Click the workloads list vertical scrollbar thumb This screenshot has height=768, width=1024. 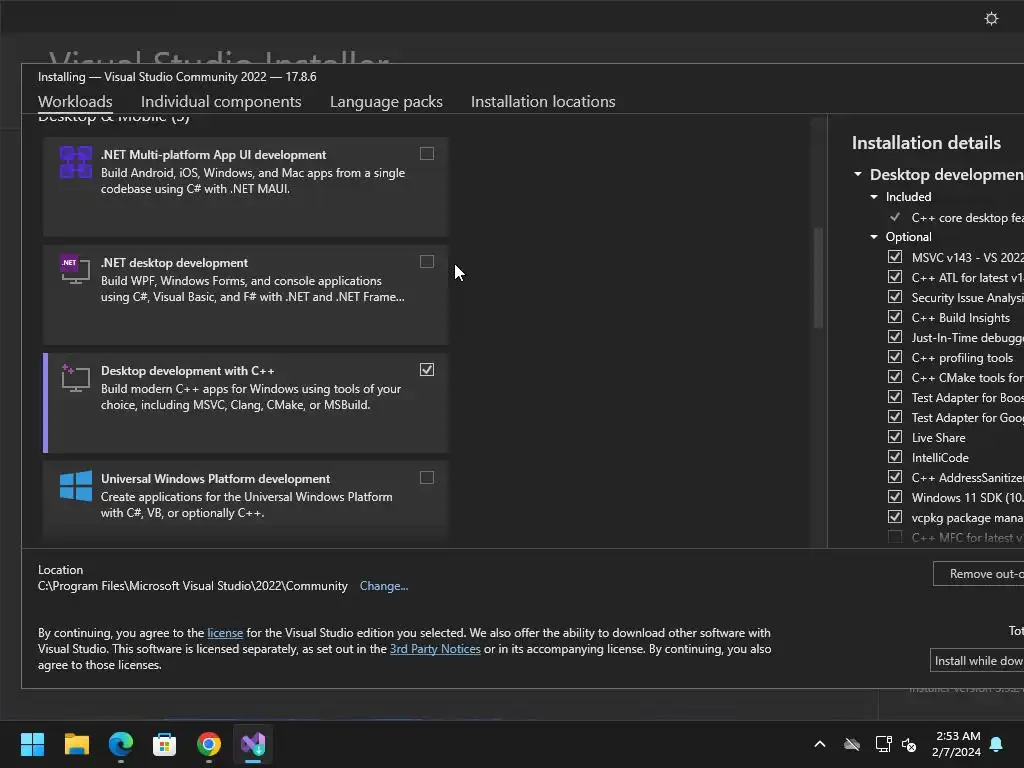point(818,278)
